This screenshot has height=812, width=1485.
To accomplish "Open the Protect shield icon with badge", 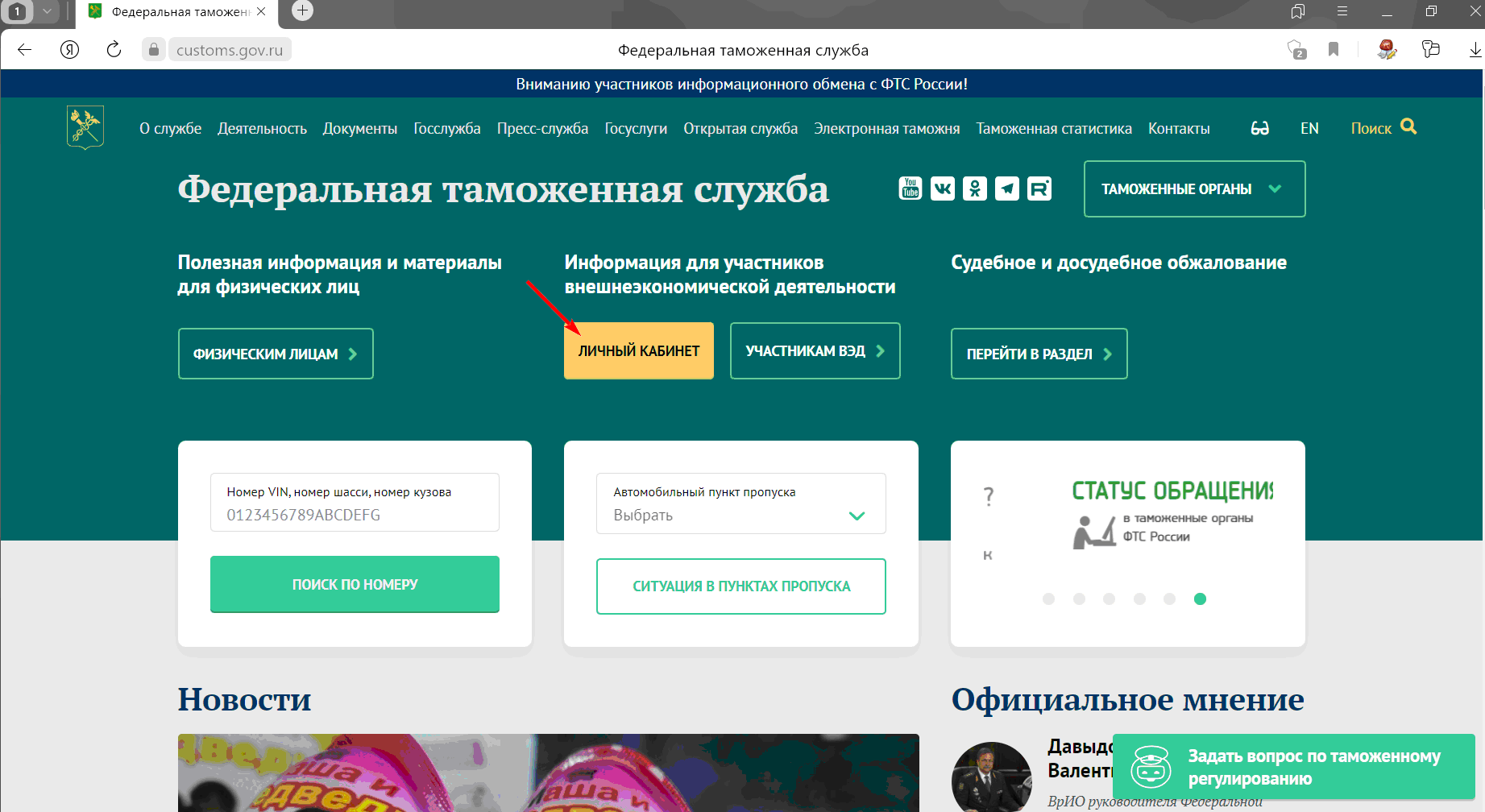I will (x=1296, y=50).
